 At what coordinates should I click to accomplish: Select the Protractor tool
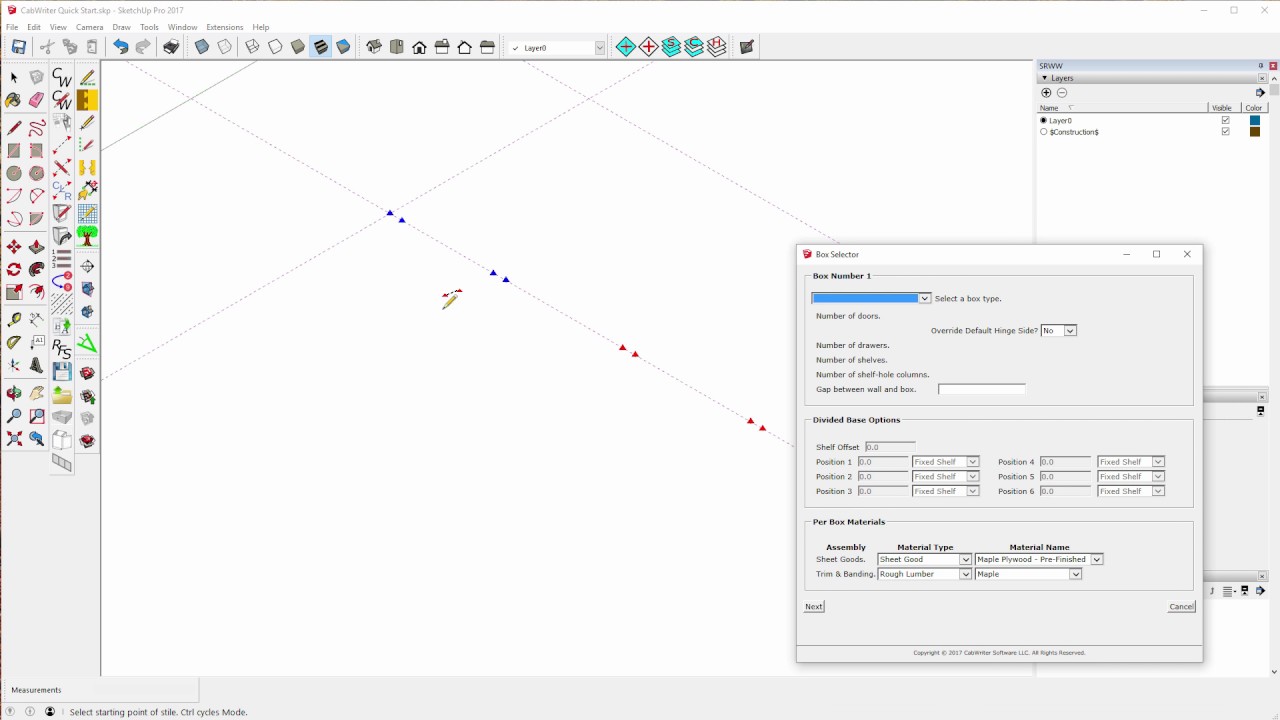14,343
